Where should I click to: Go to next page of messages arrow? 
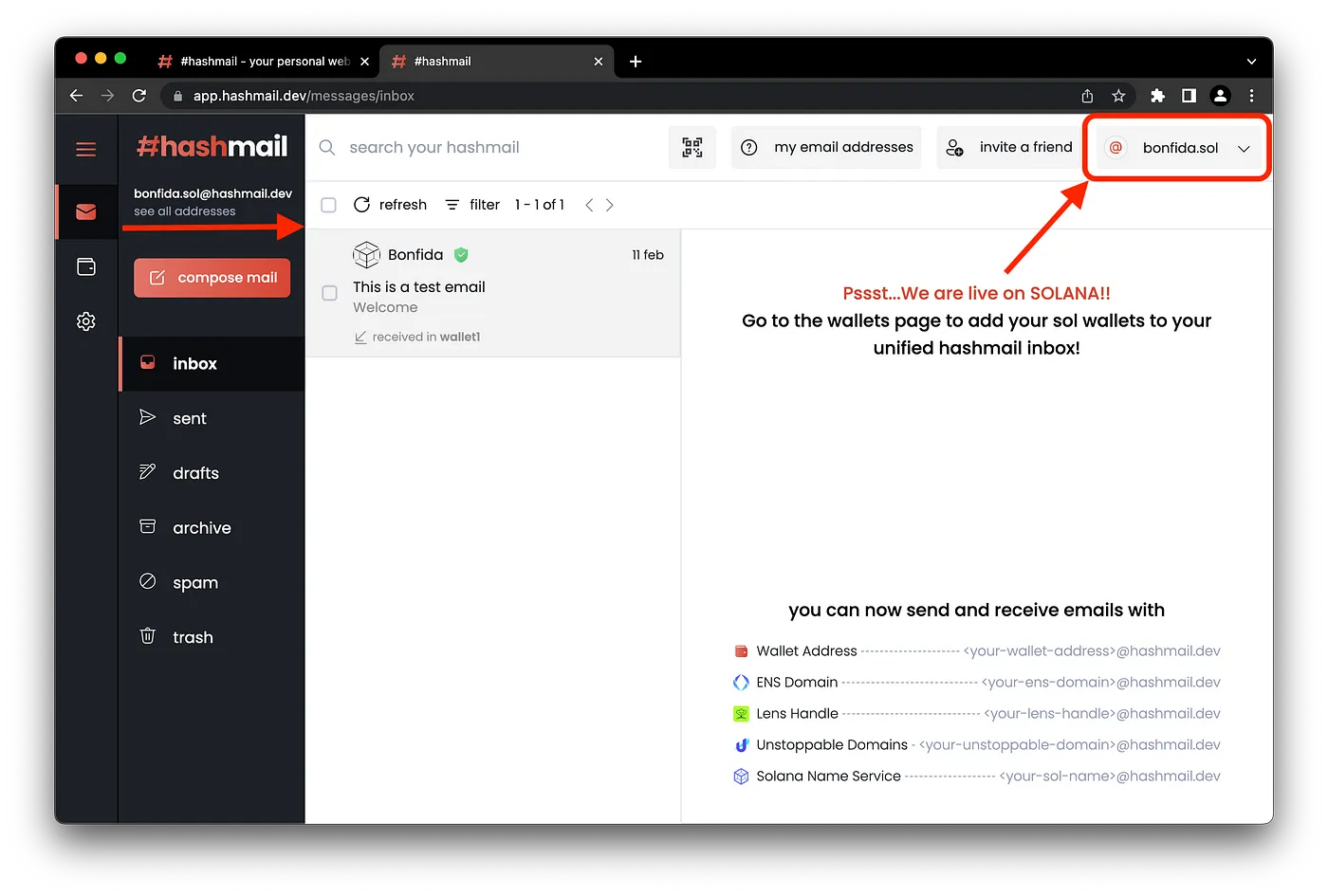point(609,205)
